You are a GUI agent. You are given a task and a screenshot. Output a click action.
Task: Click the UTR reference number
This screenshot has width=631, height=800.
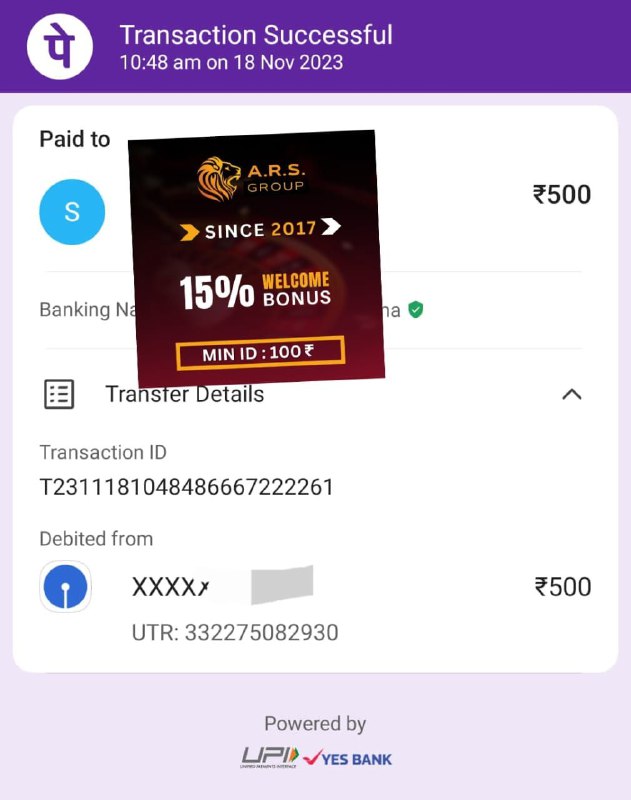point(235,633)
